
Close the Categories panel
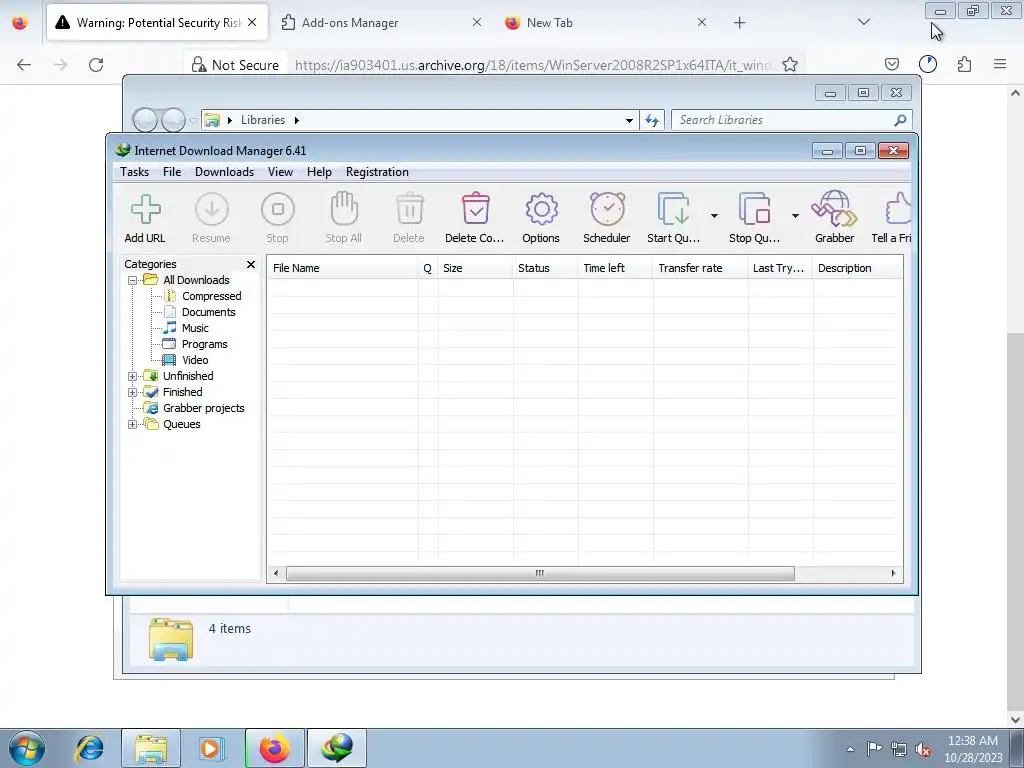click(251, 264)
